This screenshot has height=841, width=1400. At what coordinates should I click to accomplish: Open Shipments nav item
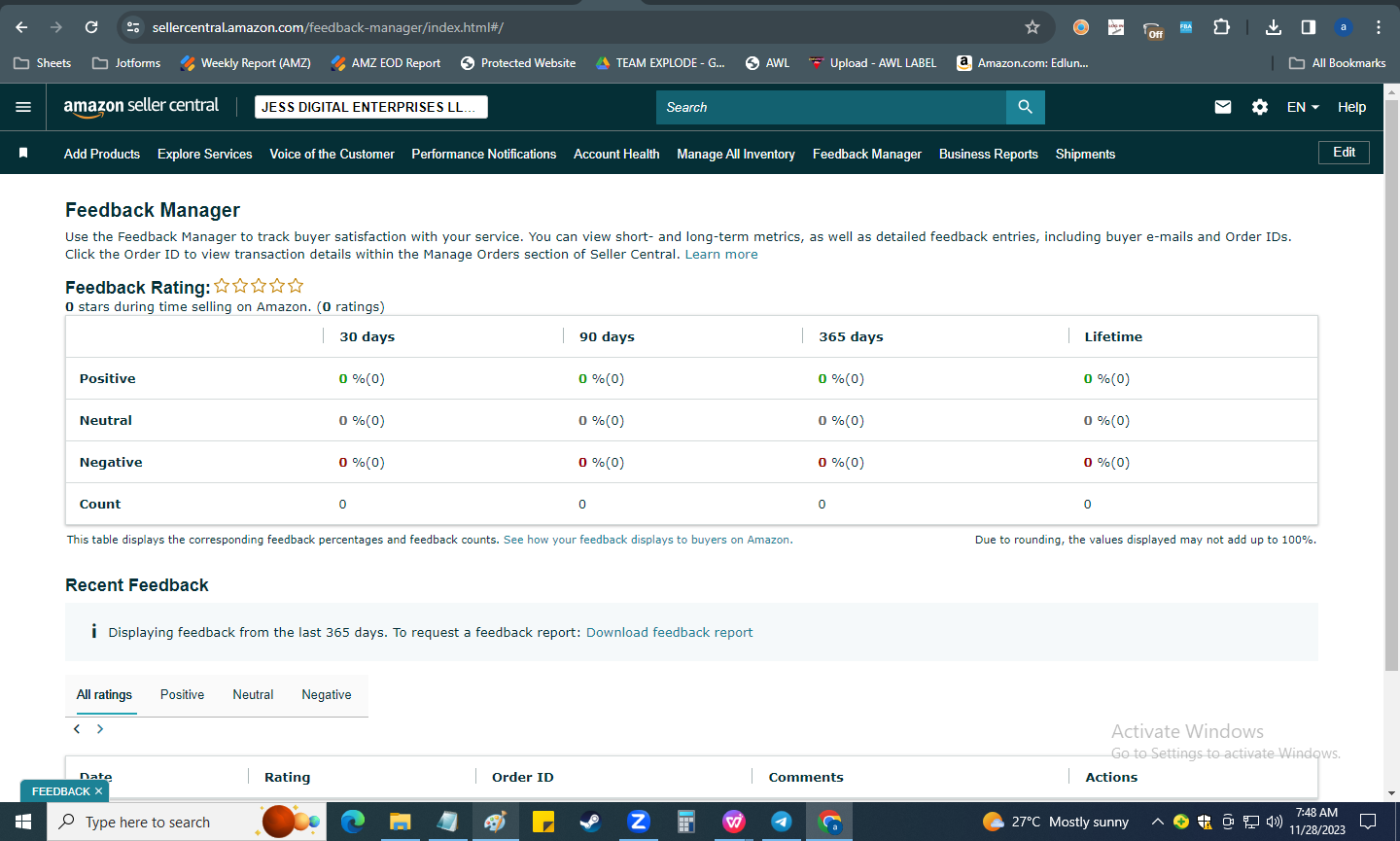(1086, 154)
